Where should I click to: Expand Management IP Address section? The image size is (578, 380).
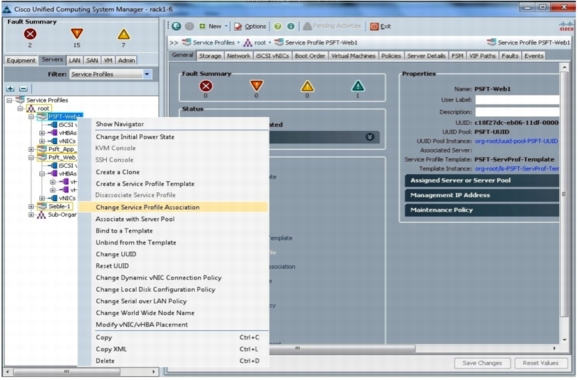click(482, 195)
